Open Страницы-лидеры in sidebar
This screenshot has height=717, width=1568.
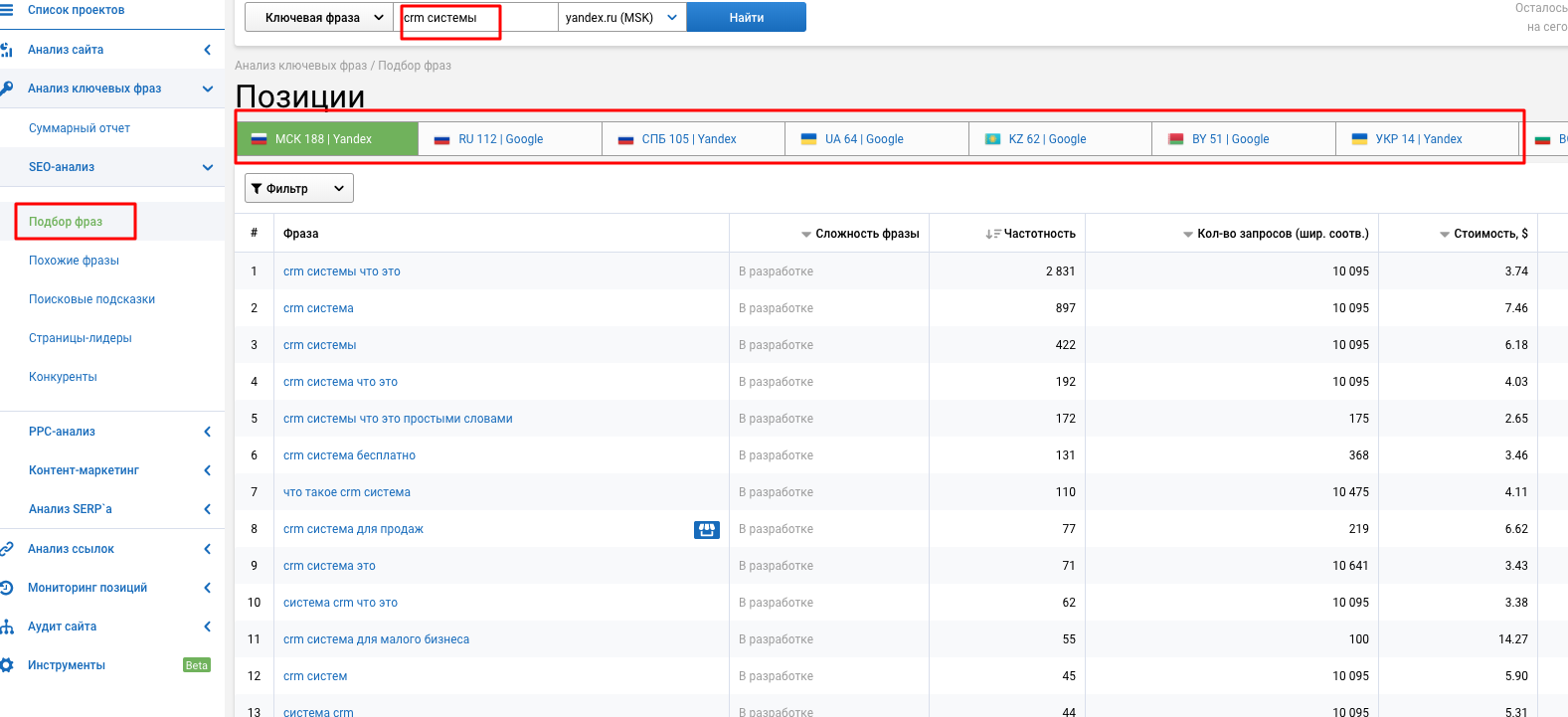(x=81, y=338)
